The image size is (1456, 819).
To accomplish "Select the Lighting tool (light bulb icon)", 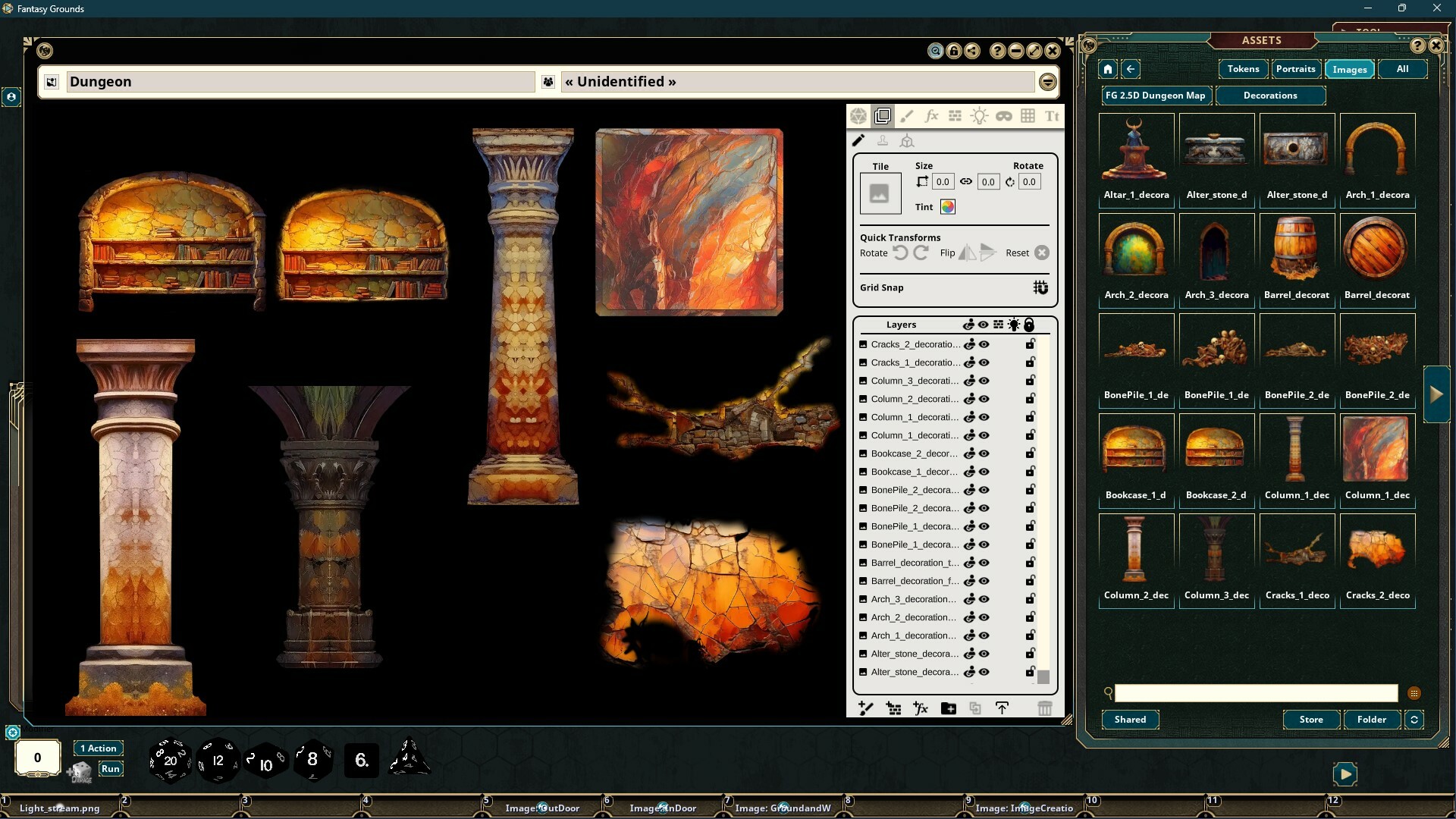I will [979, 115].
